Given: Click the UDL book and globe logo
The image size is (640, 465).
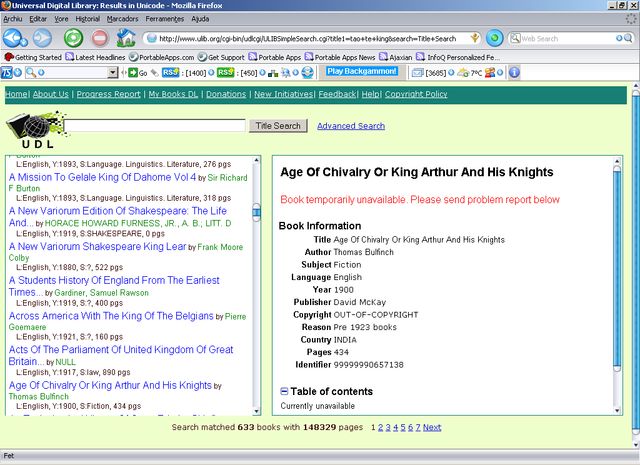Looking at the screenshot, I should (x=36, y=130).
